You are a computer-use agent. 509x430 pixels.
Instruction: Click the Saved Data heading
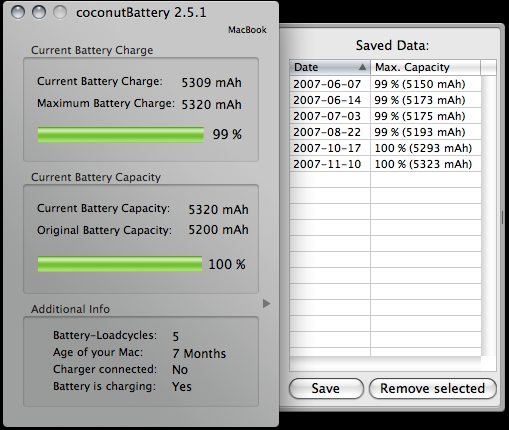[x=392, y=45]
